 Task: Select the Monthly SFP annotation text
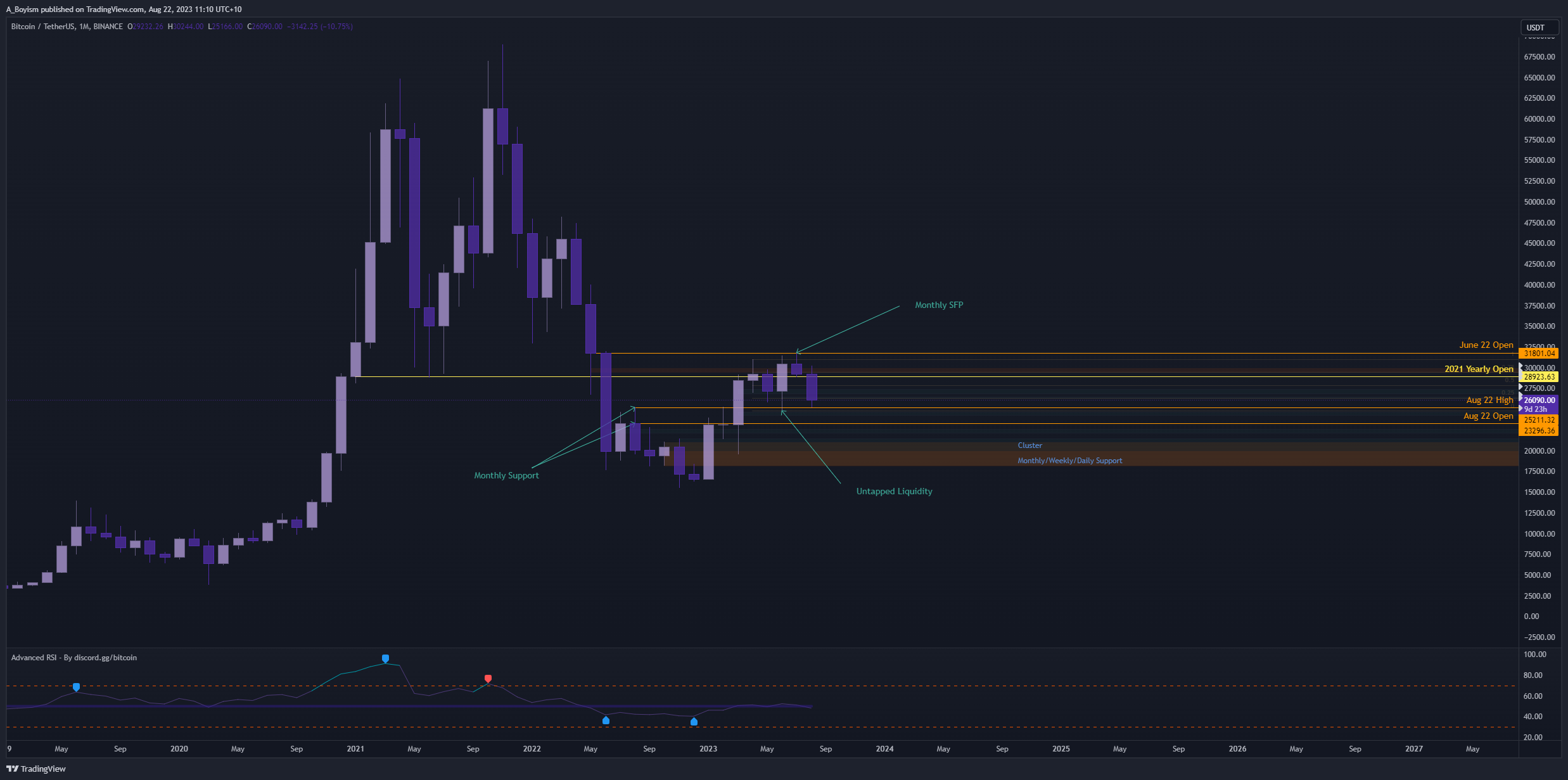point(938,305)
